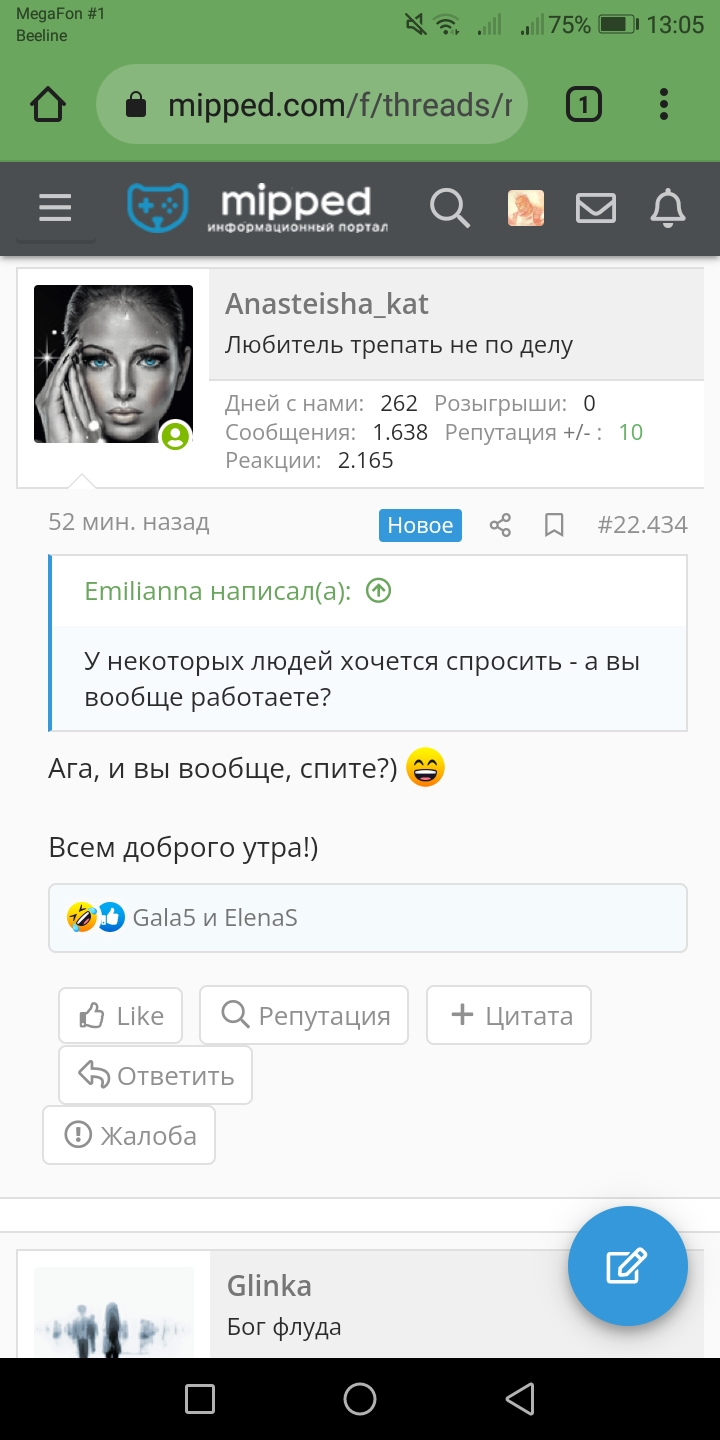The image size is (720, 1440).
Task: Report the post using Жалоба
Action: (129, 1135)
